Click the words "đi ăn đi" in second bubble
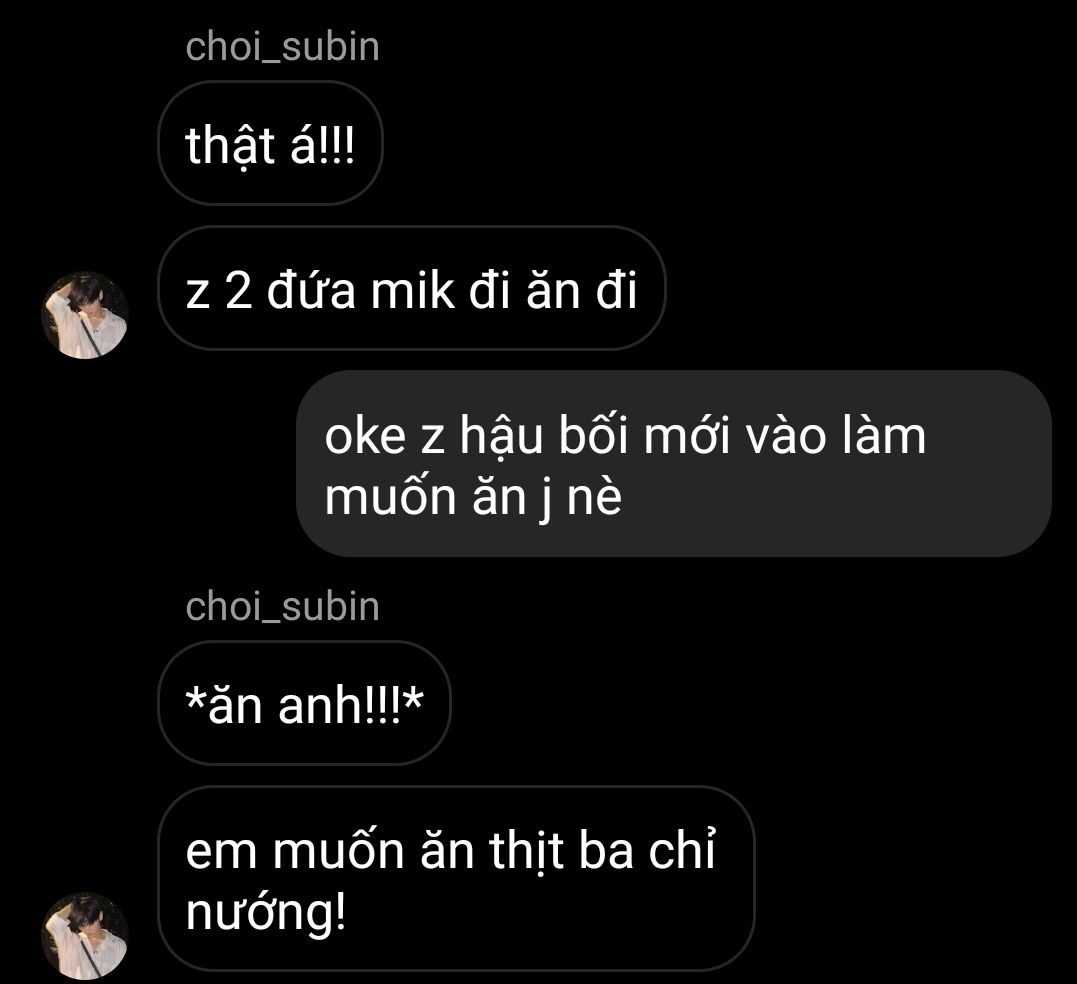Image resolution: width=1077 pixels, height=984 pixels. [554, 290]
